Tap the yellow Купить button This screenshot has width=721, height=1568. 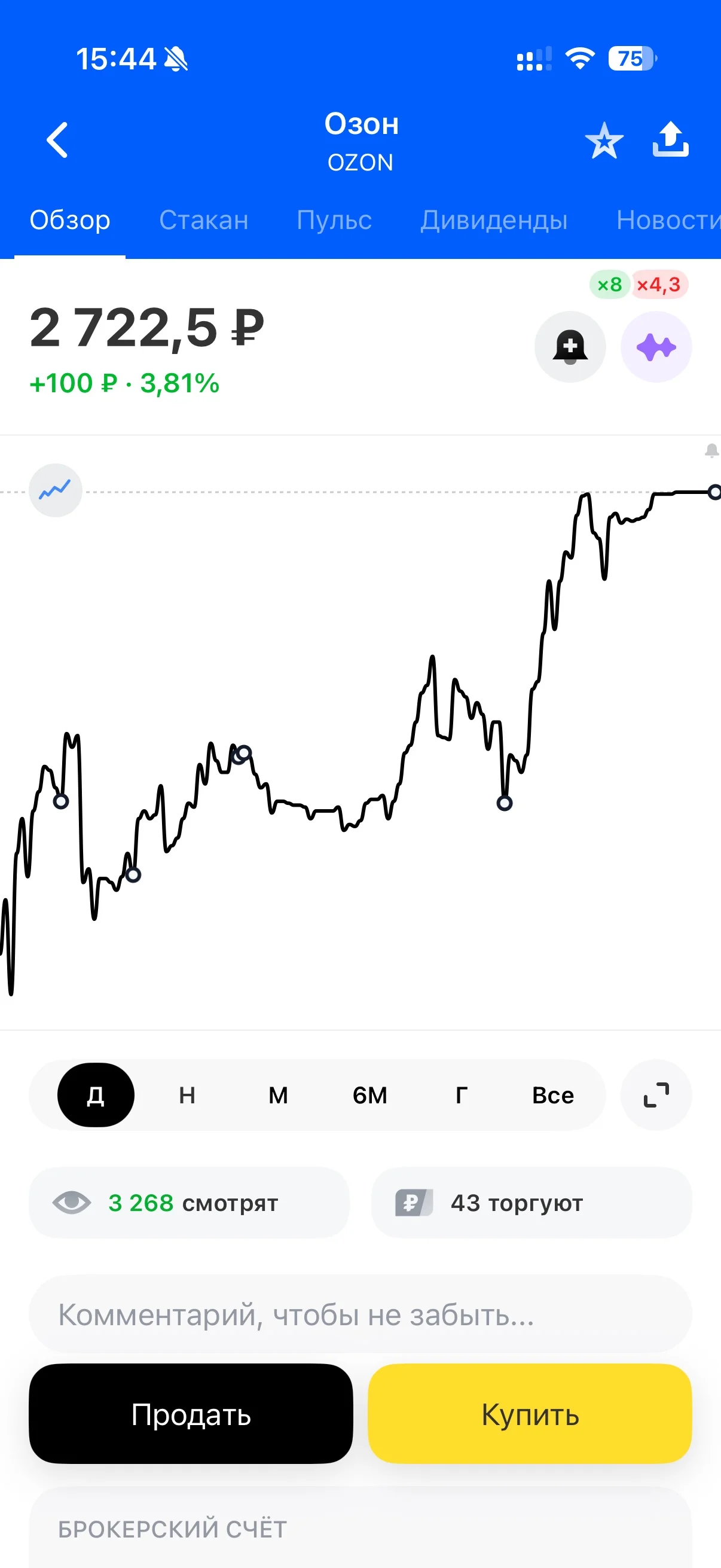pos(530,1413)
